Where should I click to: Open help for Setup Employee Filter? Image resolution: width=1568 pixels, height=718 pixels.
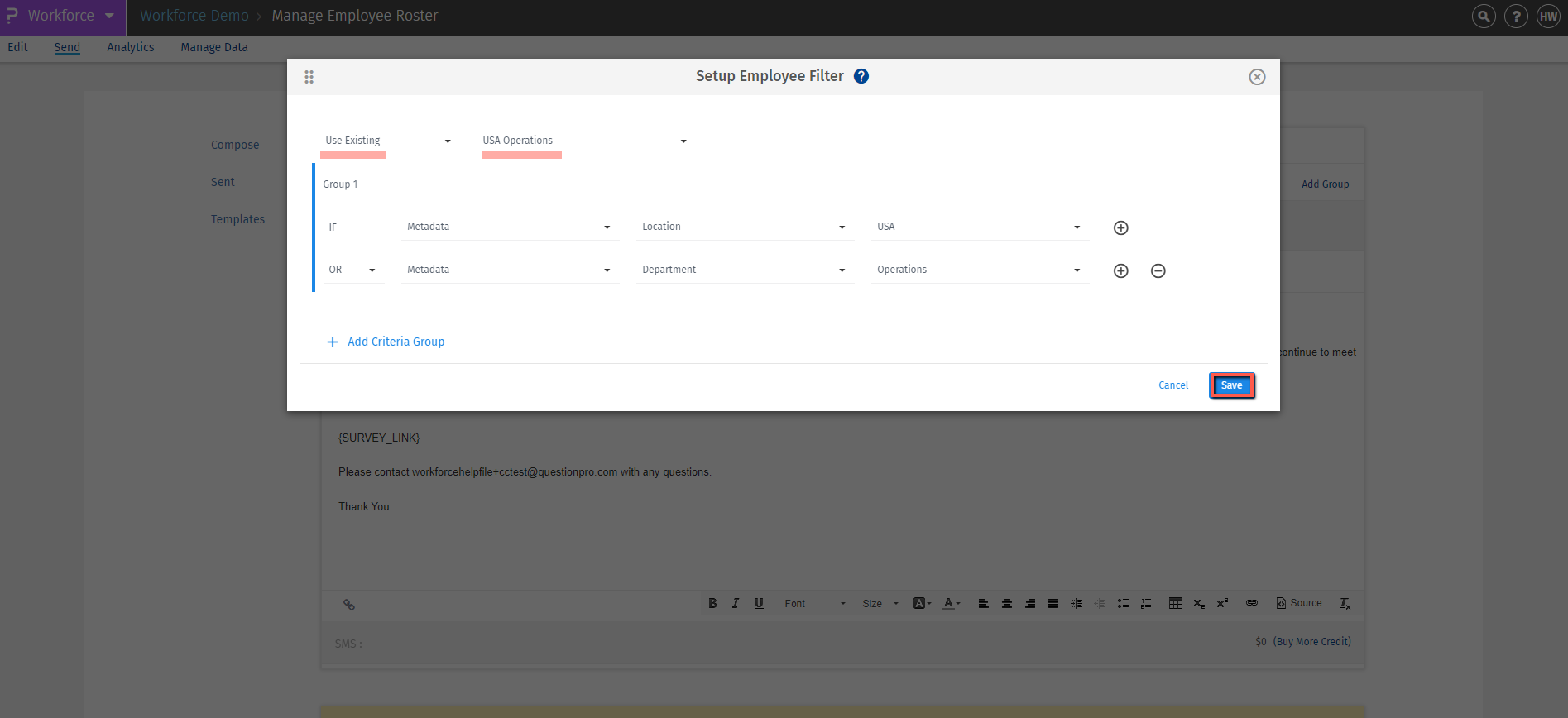(861, 76)
